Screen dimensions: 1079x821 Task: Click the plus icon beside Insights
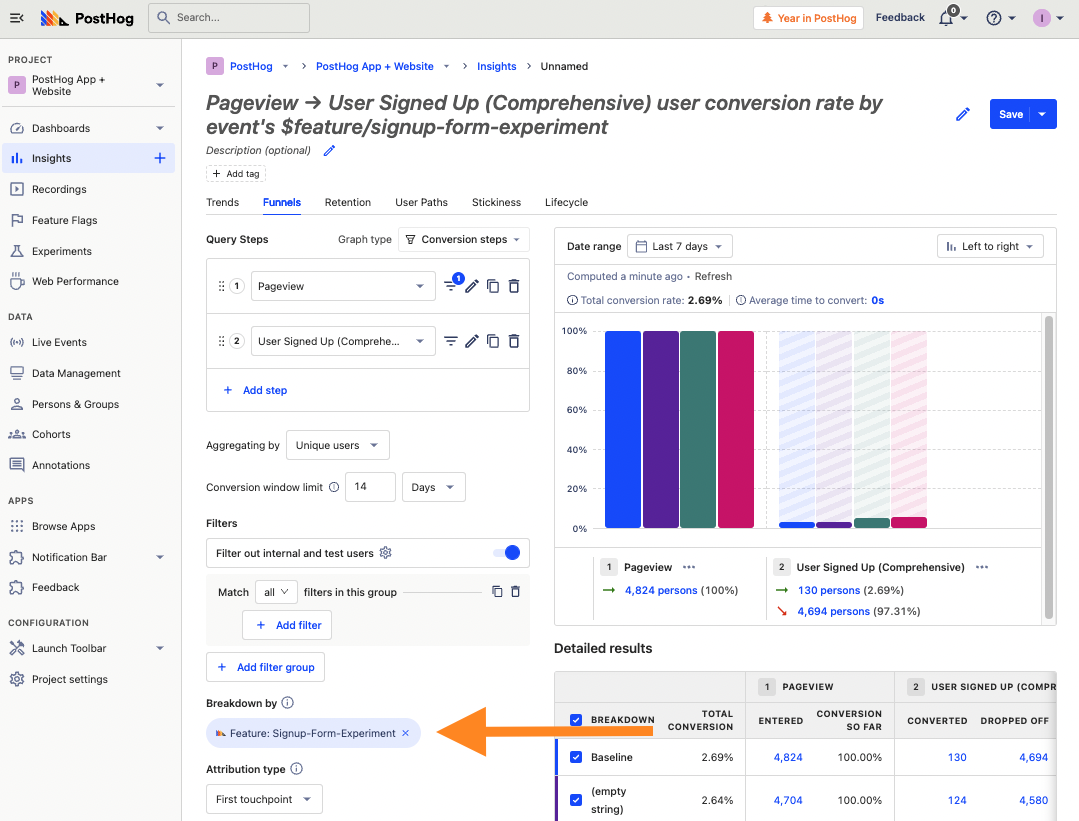point(159,158)
